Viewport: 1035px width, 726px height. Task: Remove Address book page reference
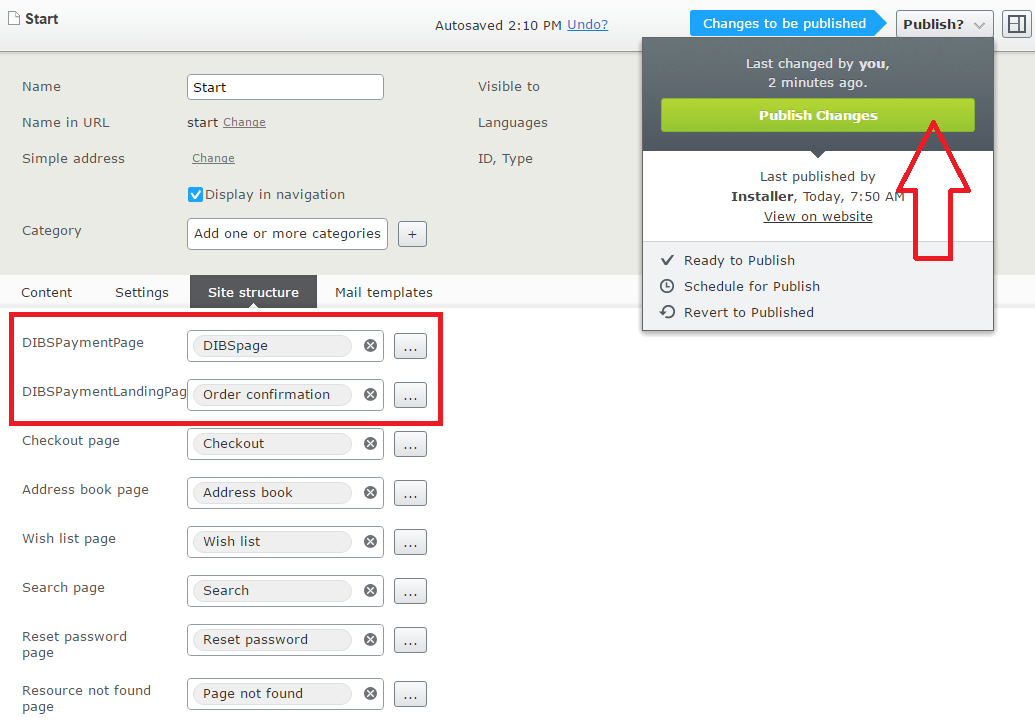pyautogui.click(x=370, y=492)
